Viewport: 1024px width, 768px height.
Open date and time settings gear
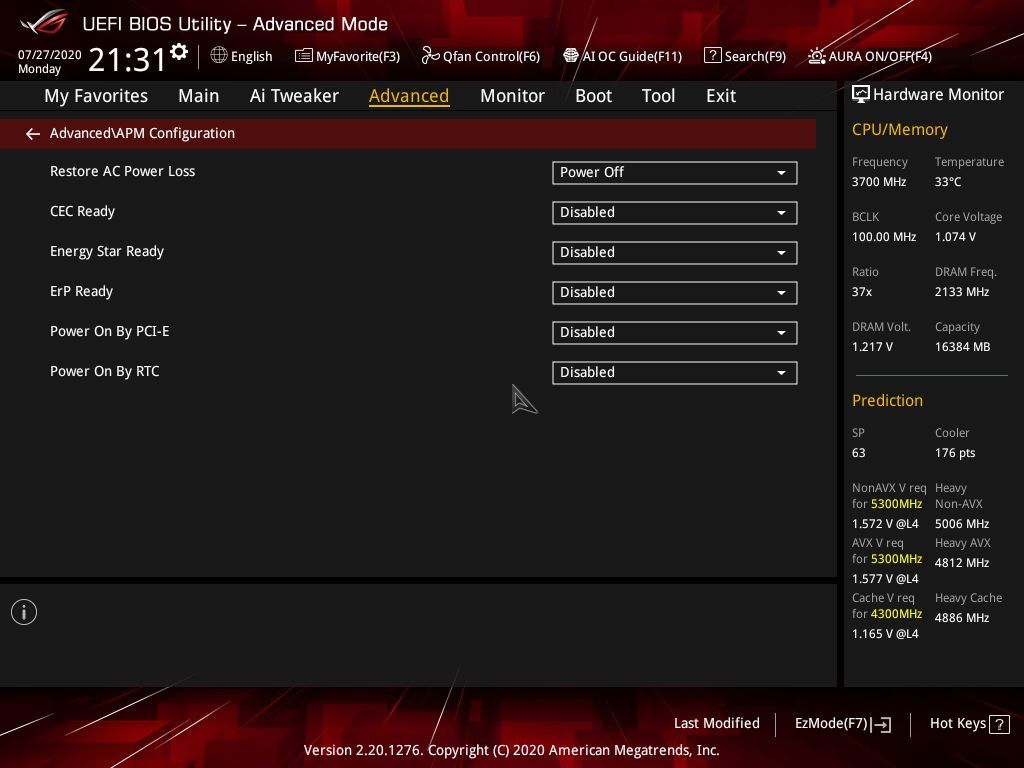coord(179,52)
